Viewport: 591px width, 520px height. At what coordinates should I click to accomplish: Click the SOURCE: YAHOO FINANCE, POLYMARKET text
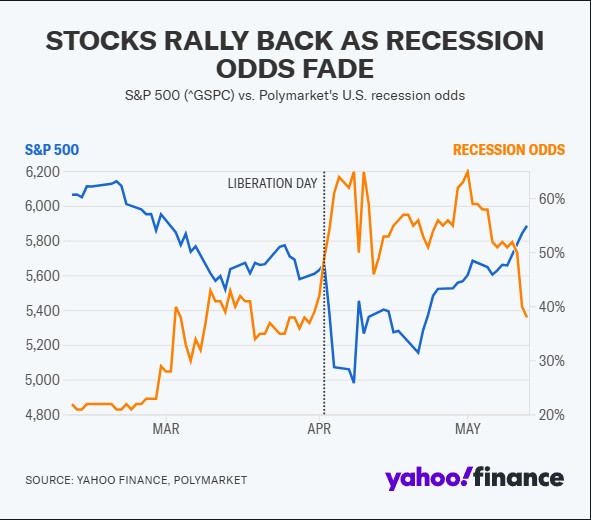click(x=136, y=480)
